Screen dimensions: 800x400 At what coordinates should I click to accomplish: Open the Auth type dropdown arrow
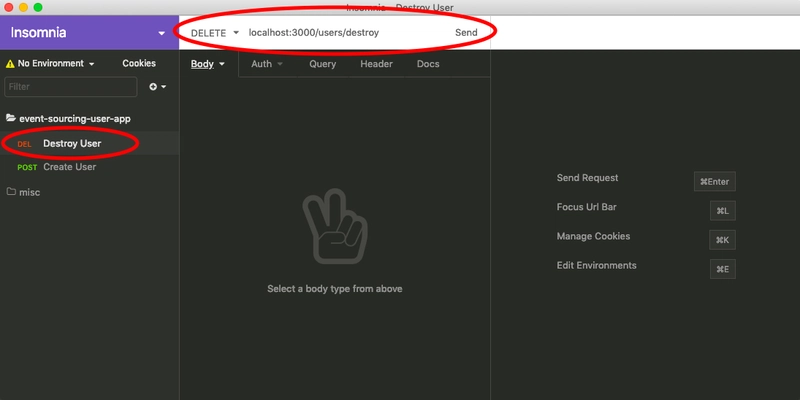(x=280, y=64)
